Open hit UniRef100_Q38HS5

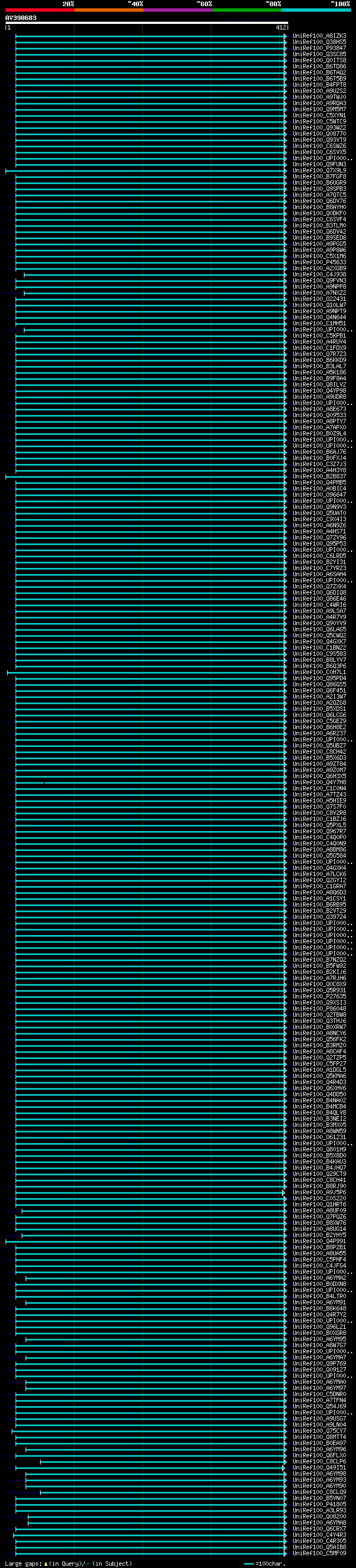tap(319, 42)
